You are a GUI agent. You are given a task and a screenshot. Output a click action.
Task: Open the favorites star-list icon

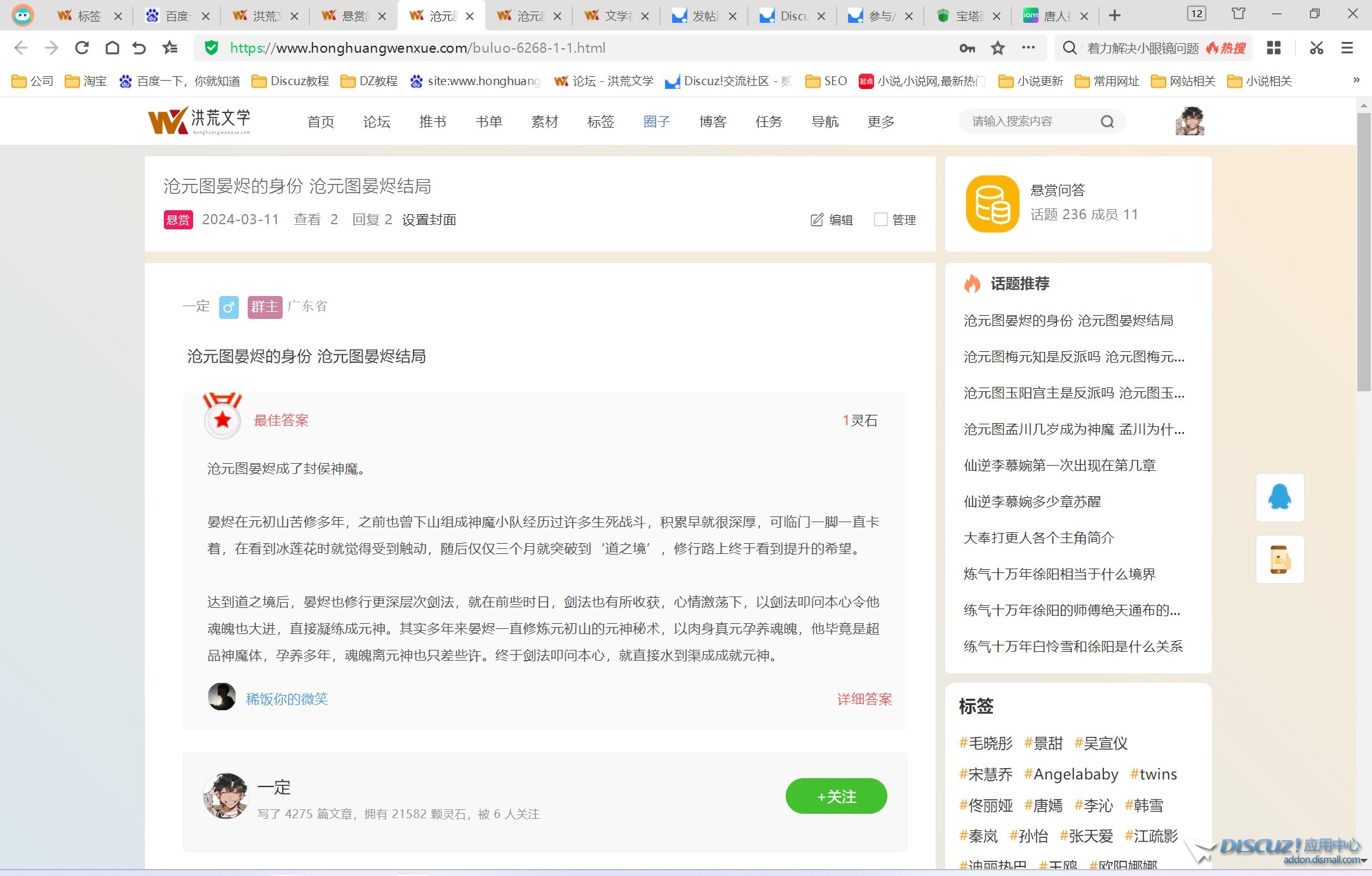[170, 48]
